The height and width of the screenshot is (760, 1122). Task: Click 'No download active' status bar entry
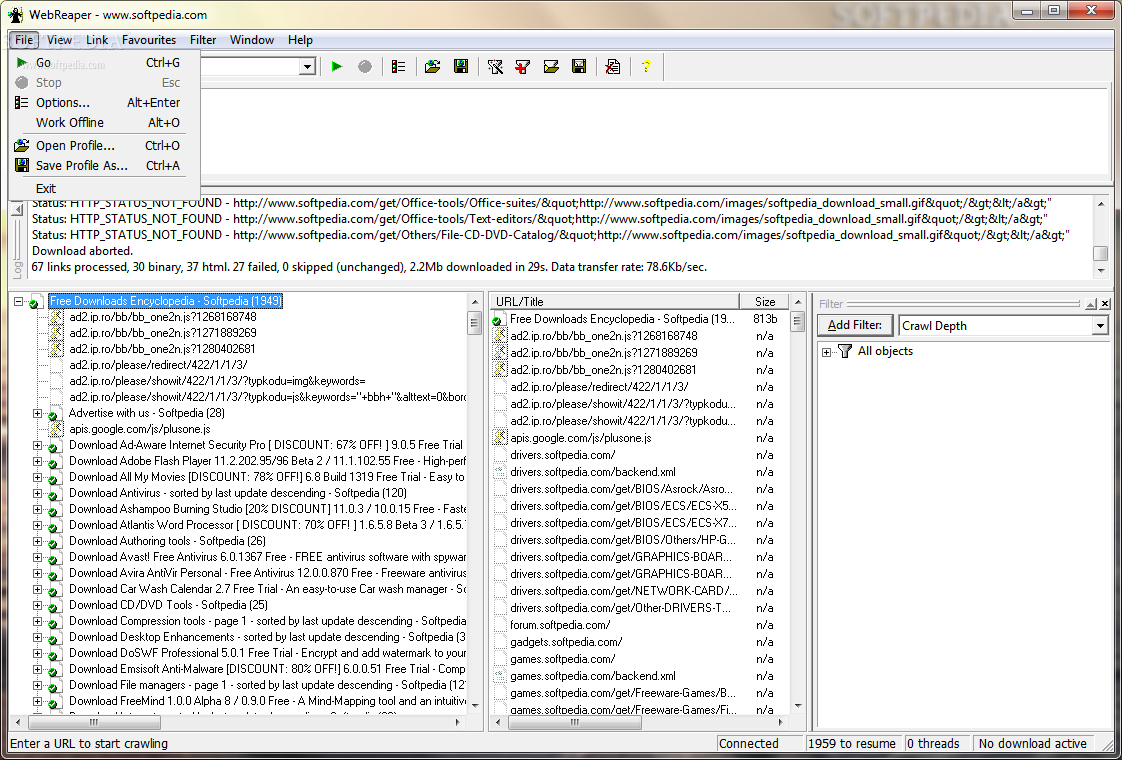tap(1033, 744)
